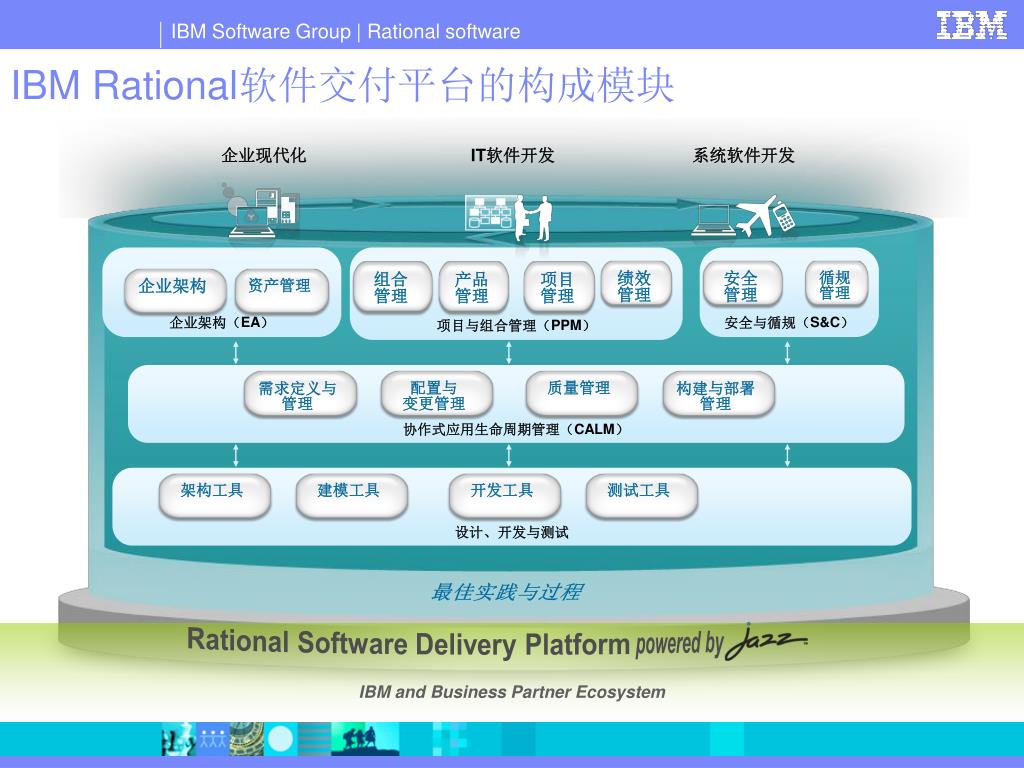Click the footer mountain climbers thumbnail

365,739
